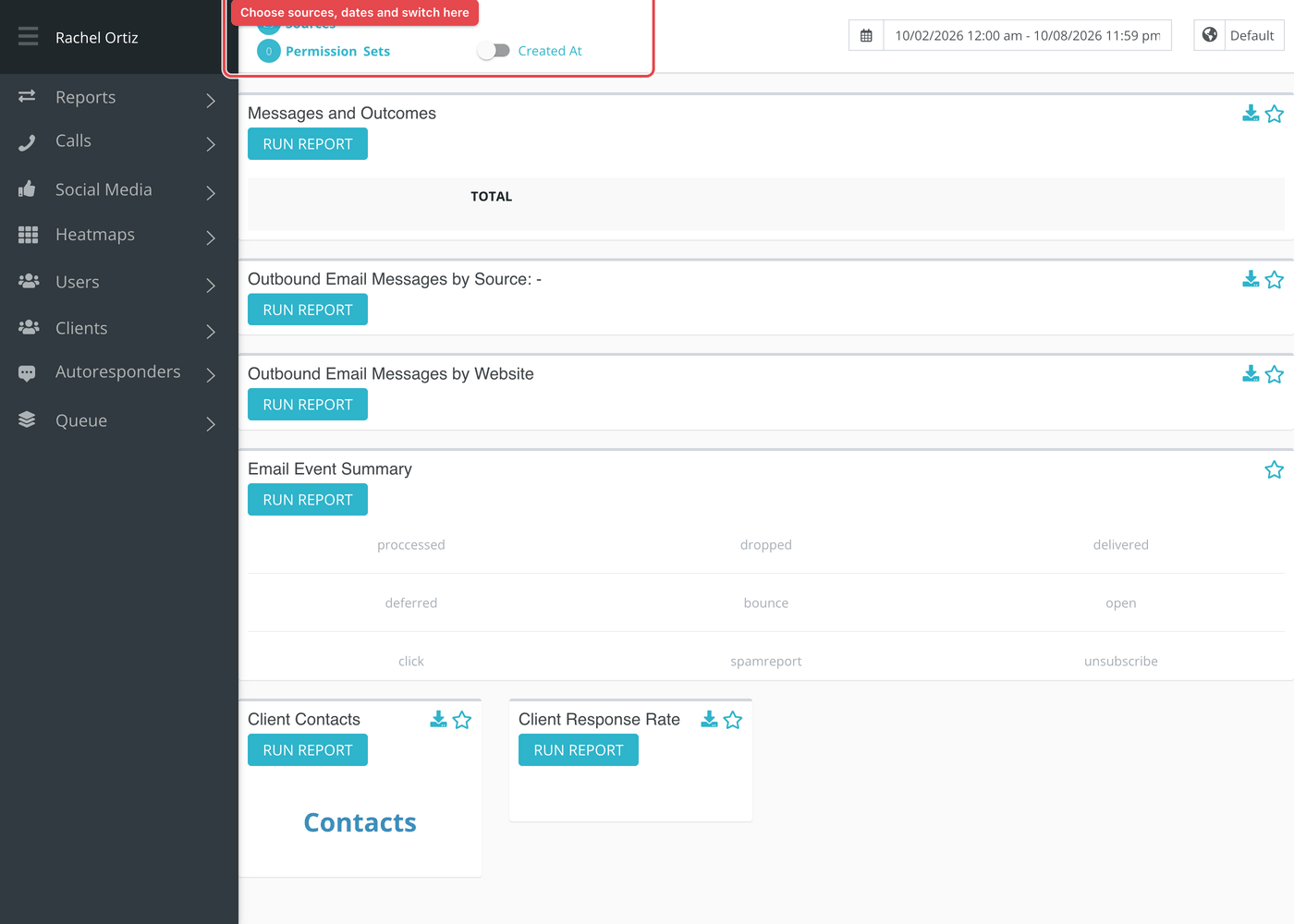Star the Client Contacts report
Viewport: 1294px width, 924px height.
(462, 720)
